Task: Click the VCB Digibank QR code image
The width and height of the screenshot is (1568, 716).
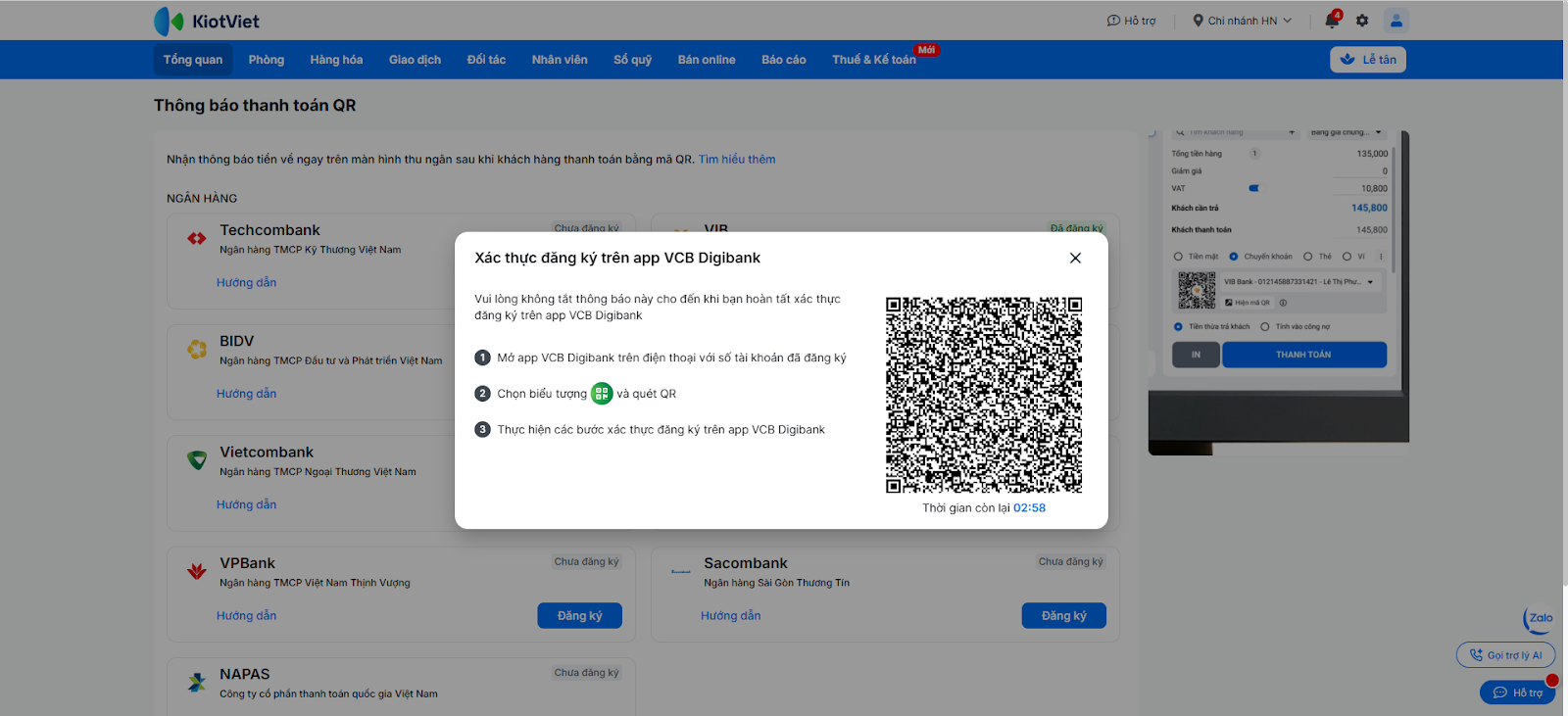Action: (x=984, y=395)
